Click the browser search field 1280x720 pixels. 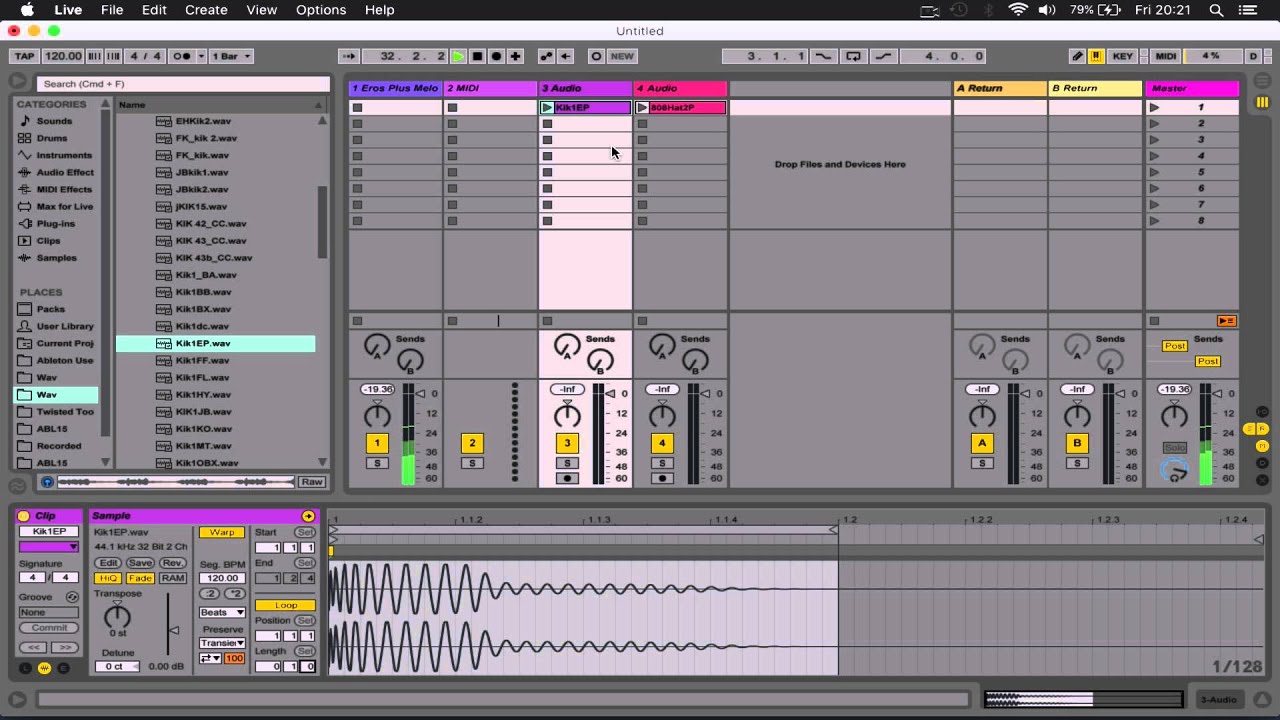coord(183,84)
